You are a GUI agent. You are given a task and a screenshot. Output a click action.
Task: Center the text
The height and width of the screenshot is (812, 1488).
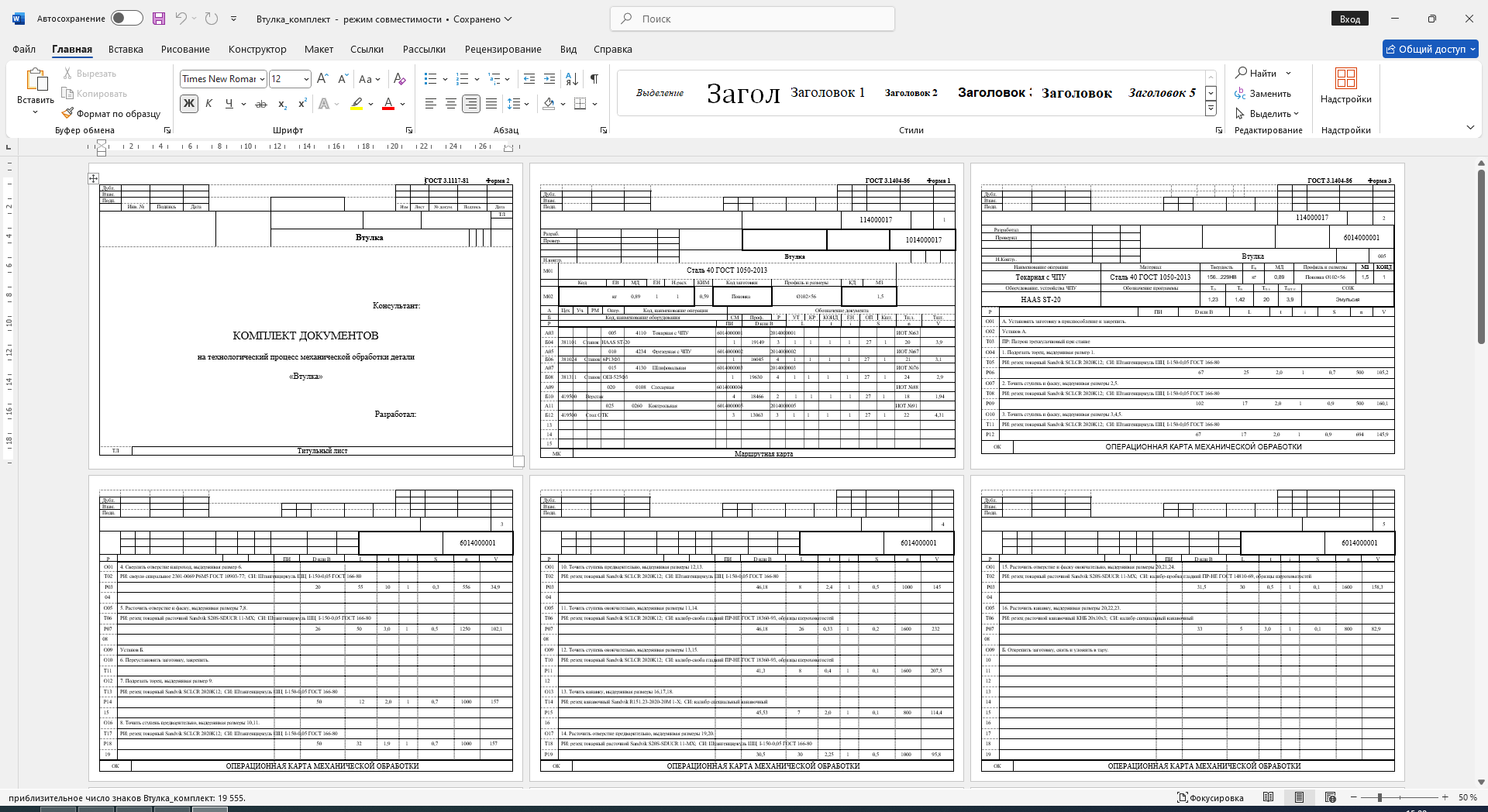[450, 103]
